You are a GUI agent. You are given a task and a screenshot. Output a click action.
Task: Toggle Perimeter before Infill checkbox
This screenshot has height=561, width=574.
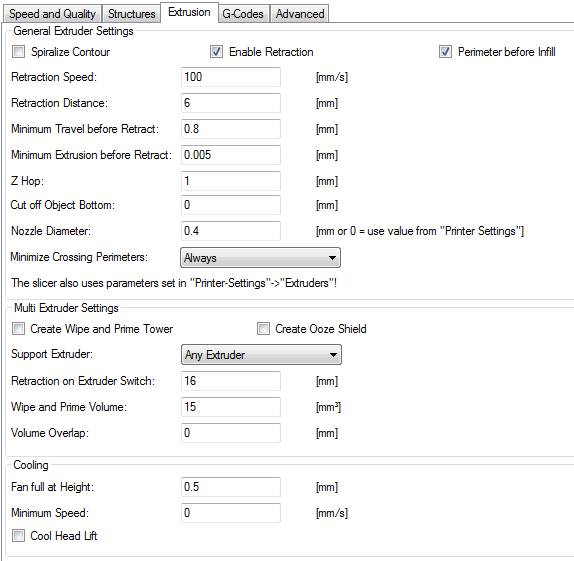point(445,52)
